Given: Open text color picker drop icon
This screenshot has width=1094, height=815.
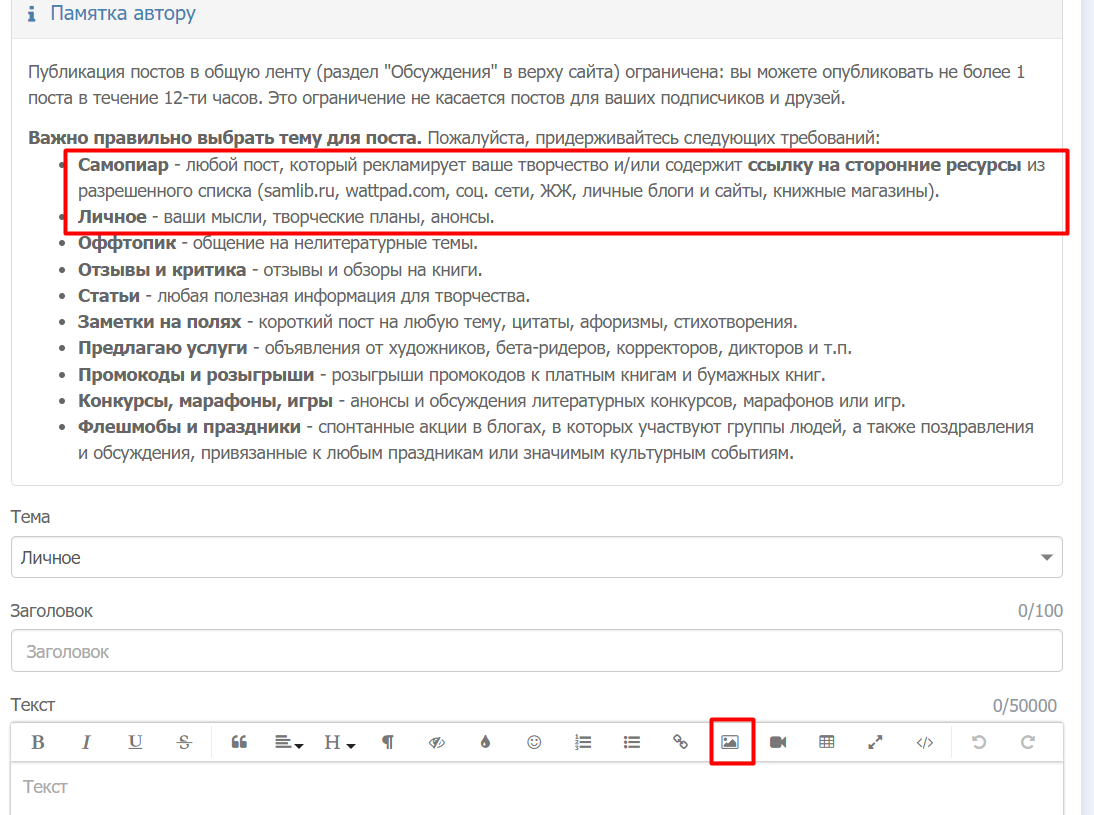Looking at the screenshot, I should tap(486, 742).
